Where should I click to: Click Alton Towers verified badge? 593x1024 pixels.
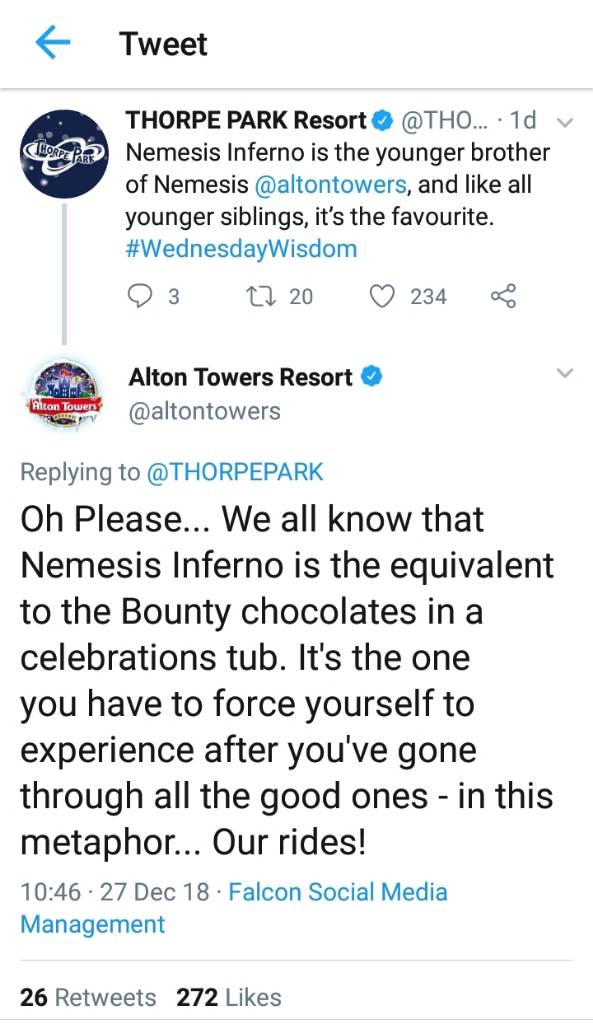[x=372, y=377]
